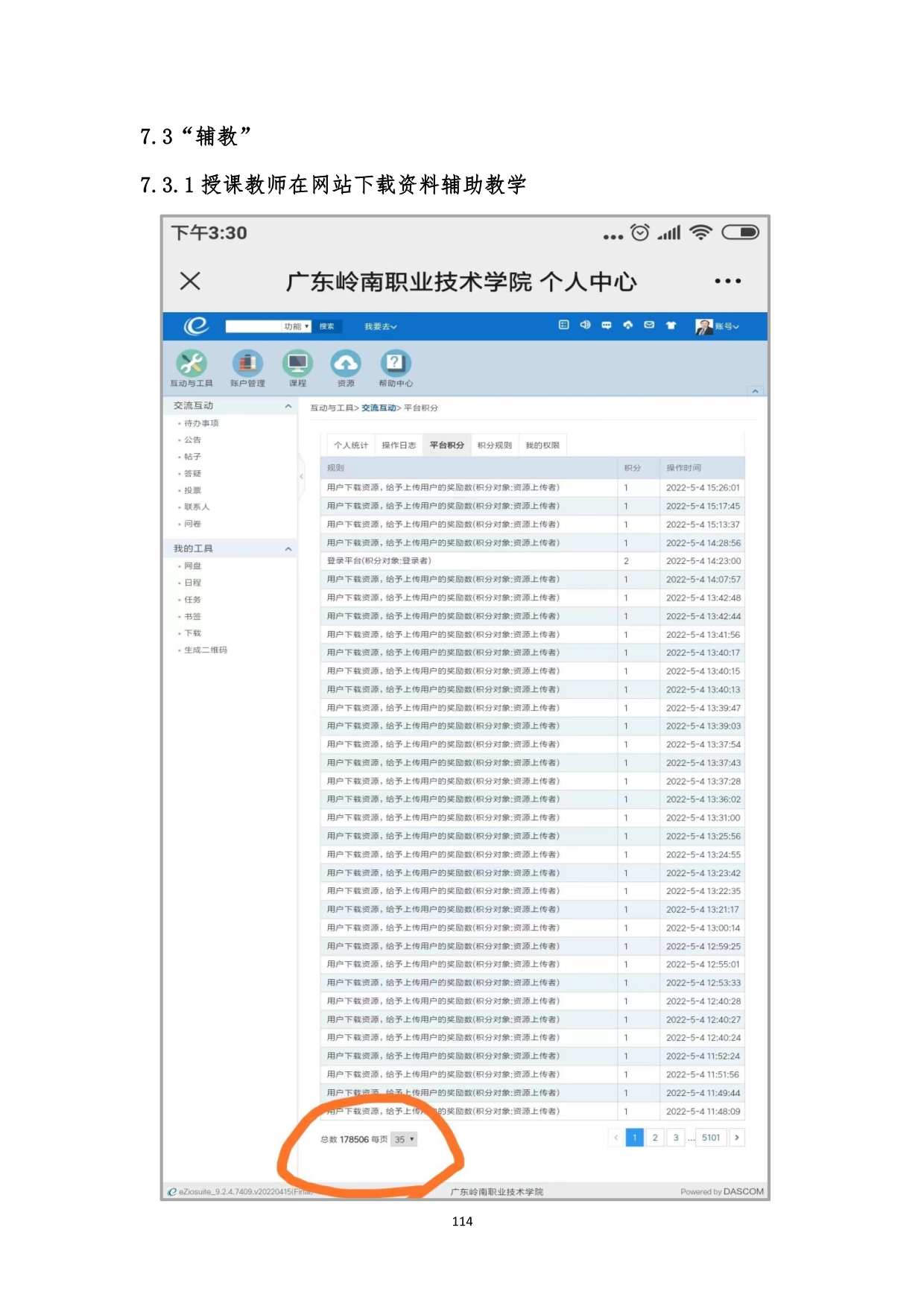The height and width of the screenshot is (1306, 924).
Task: Click the 交流互动 breadcrumb link
Action: (379, 408)
